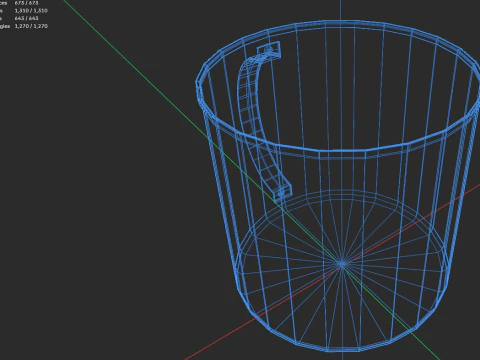
Task: Click the edges count 1,310 / 1,310
Action: coord(31,10)
